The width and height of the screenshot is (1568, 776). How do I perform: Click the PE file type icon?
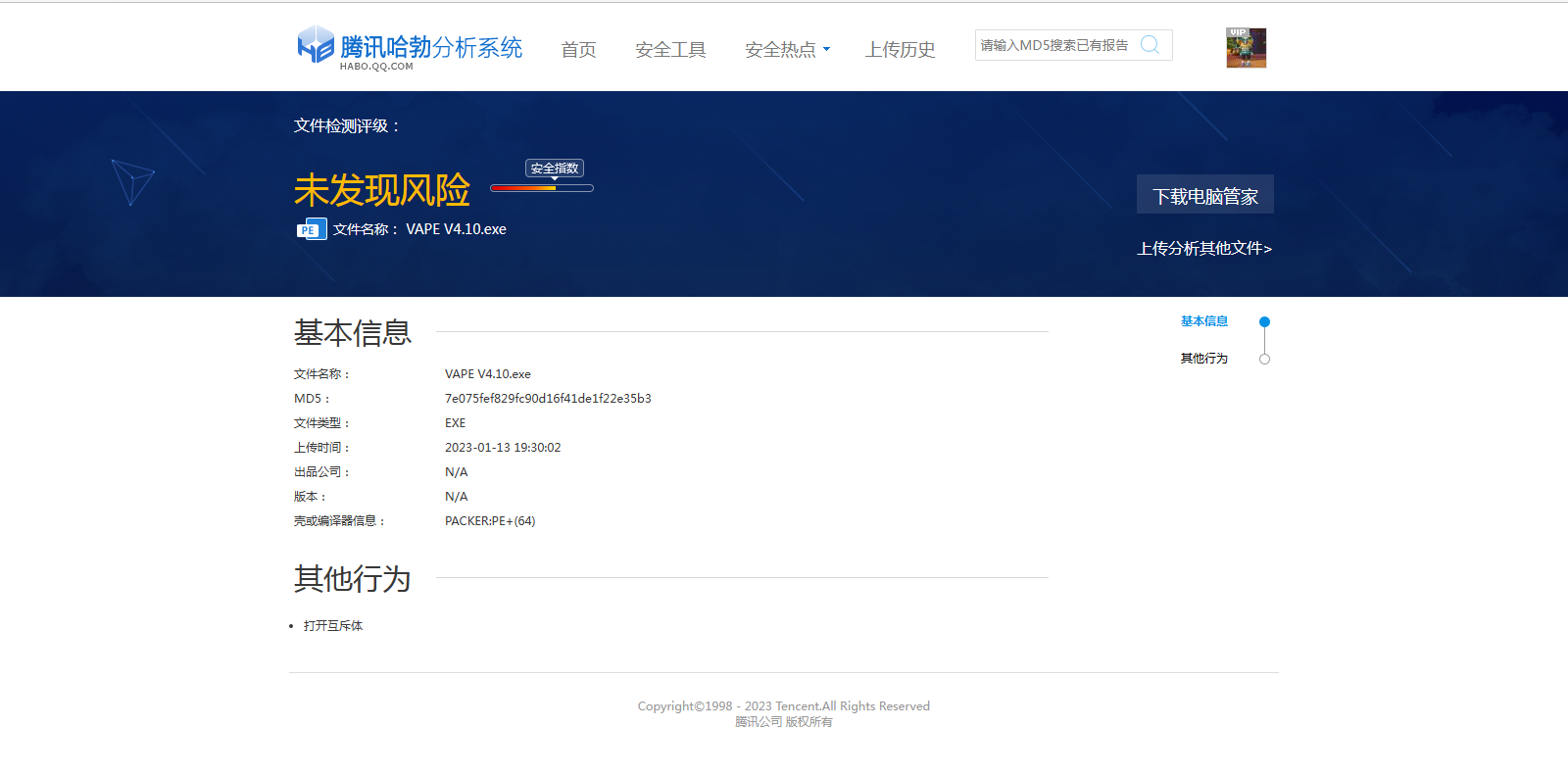click(x=312, y=229)
